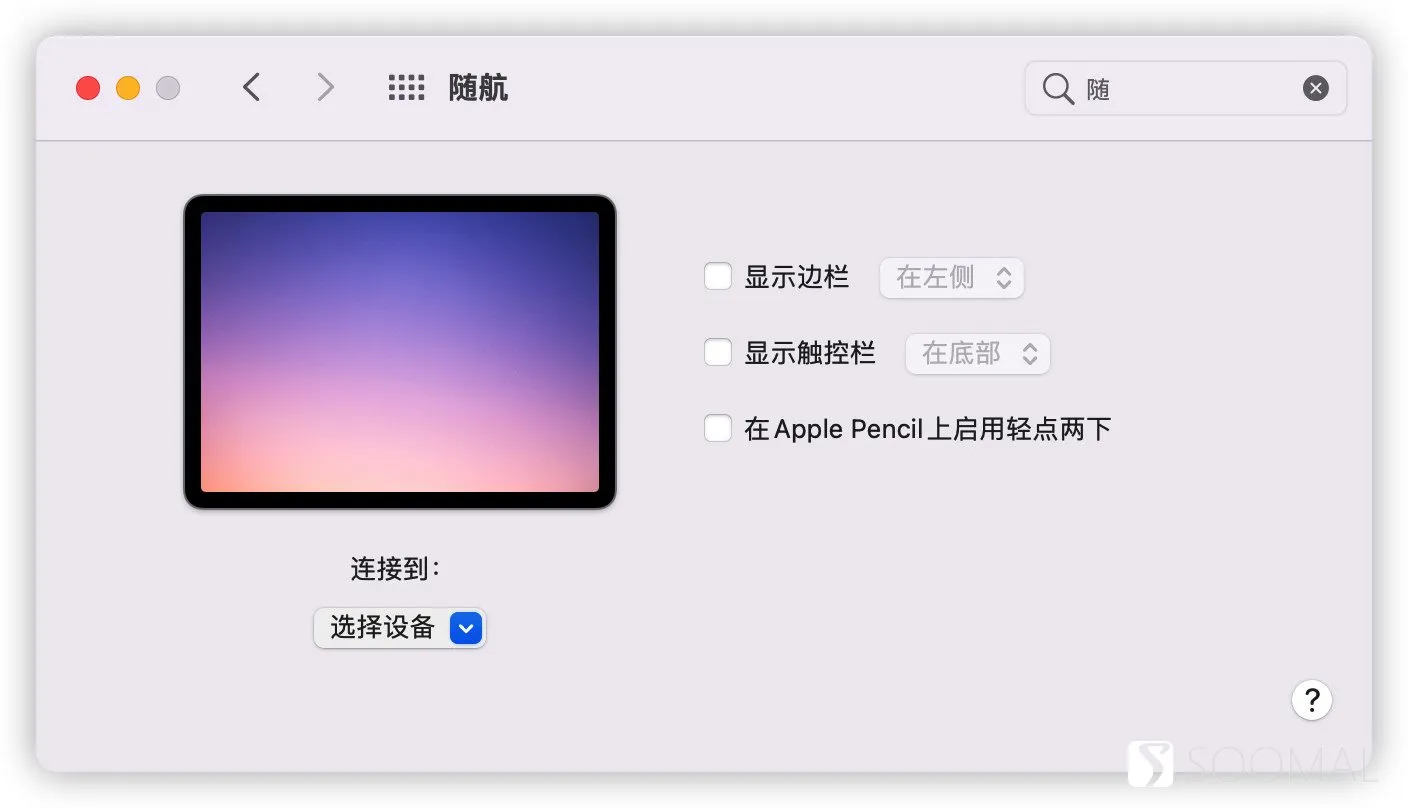
Task: Click into the search field containing 随
Action: 1186,89
